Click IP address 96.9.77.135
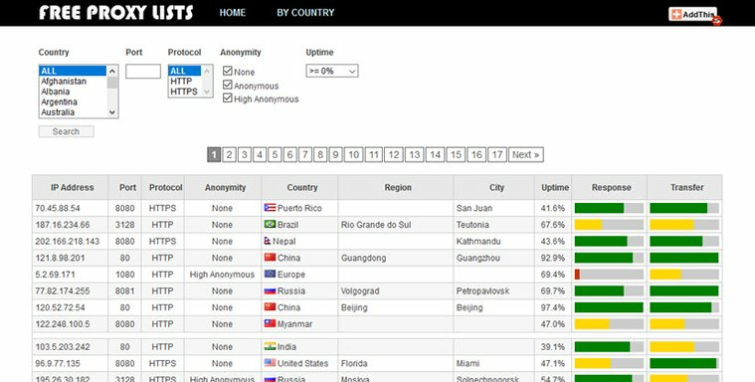This screenshot has height=382, width=755. coord(58,363)
